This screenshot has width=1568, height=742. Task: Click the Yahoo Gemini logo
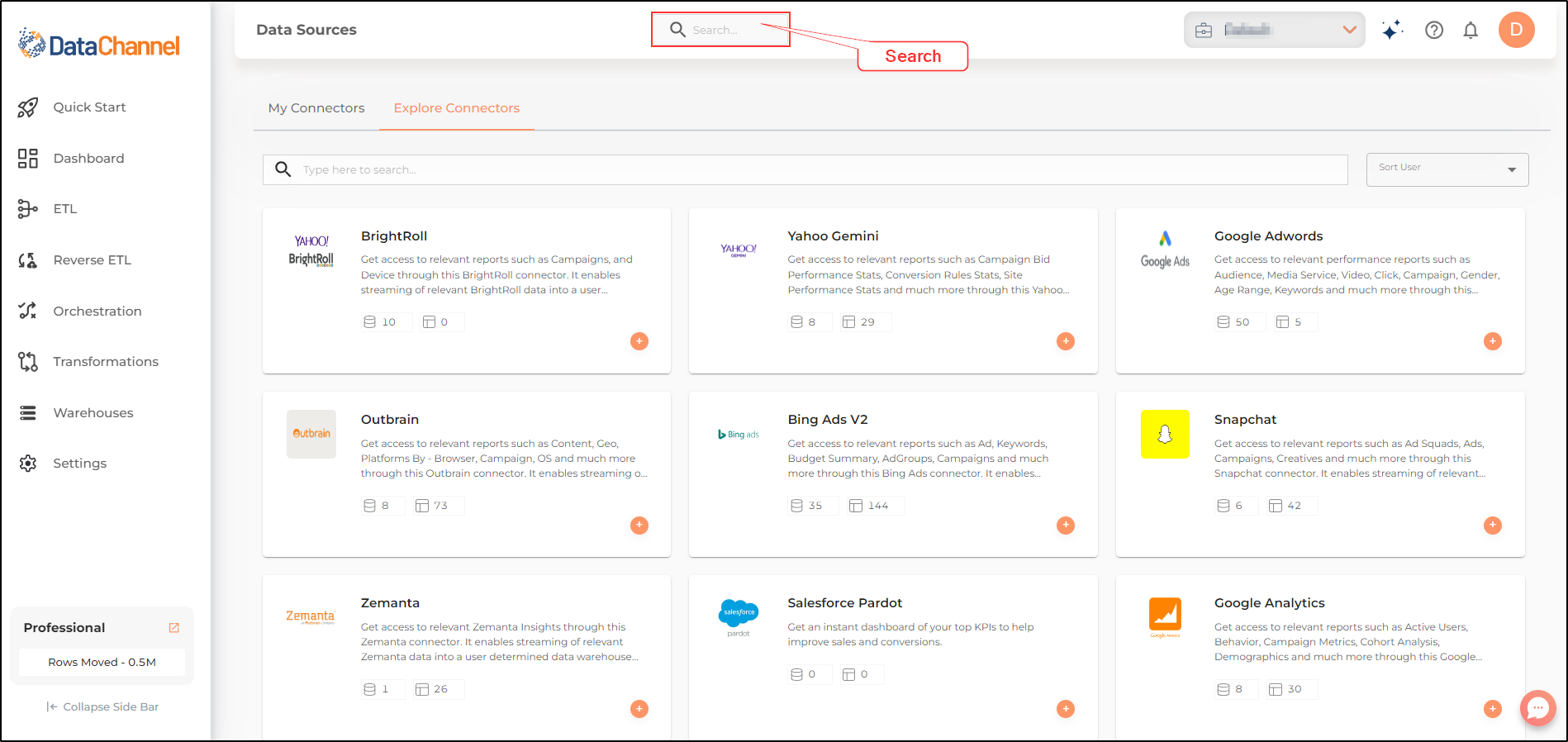[739, 250]
